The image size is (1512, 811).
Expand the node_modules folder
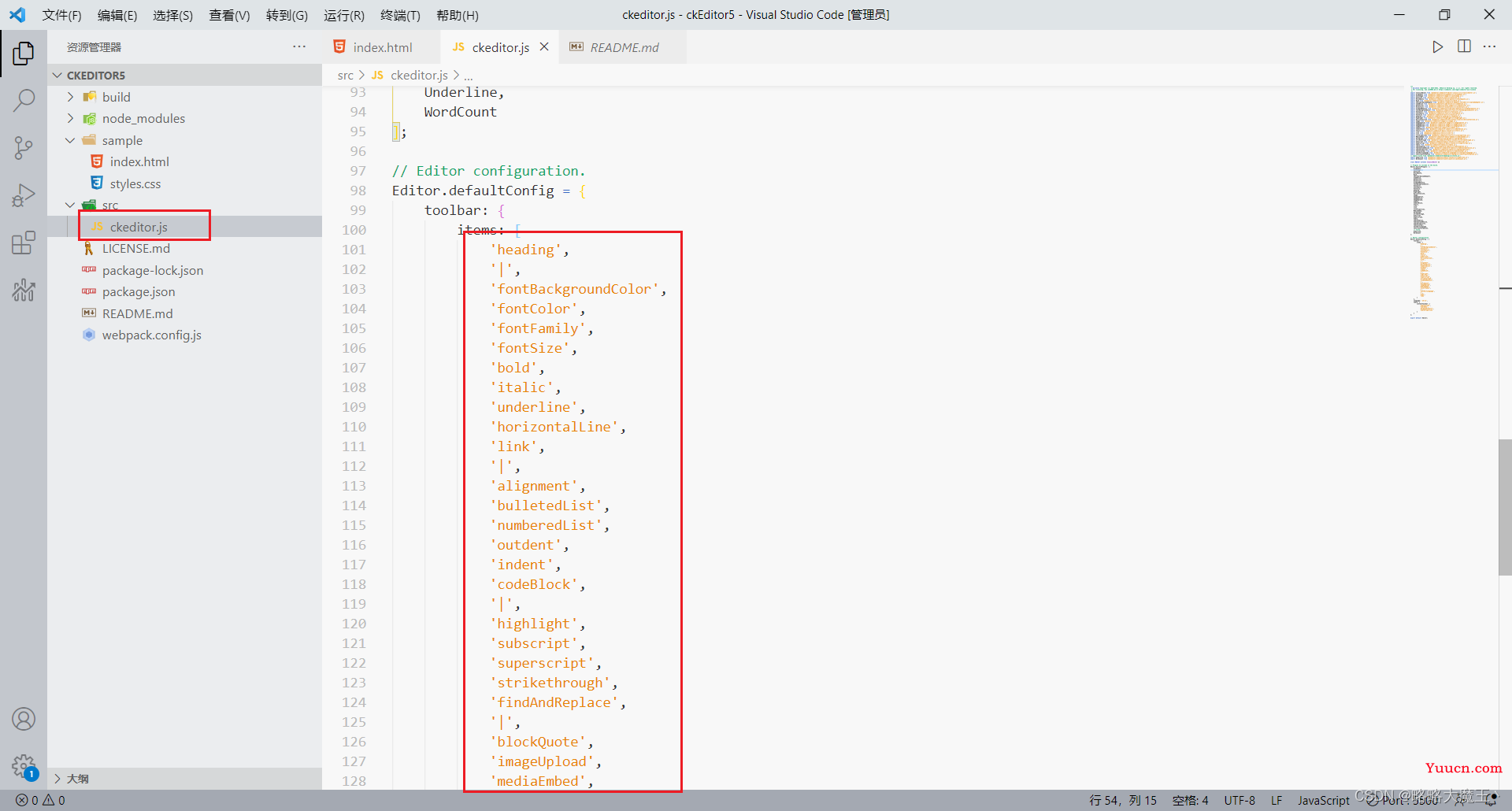[x=185, y=118]
